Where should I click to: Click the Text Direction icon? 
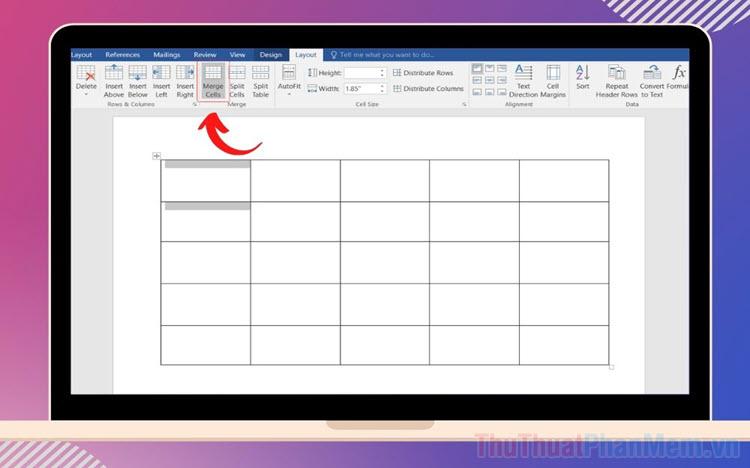(523, 81)
